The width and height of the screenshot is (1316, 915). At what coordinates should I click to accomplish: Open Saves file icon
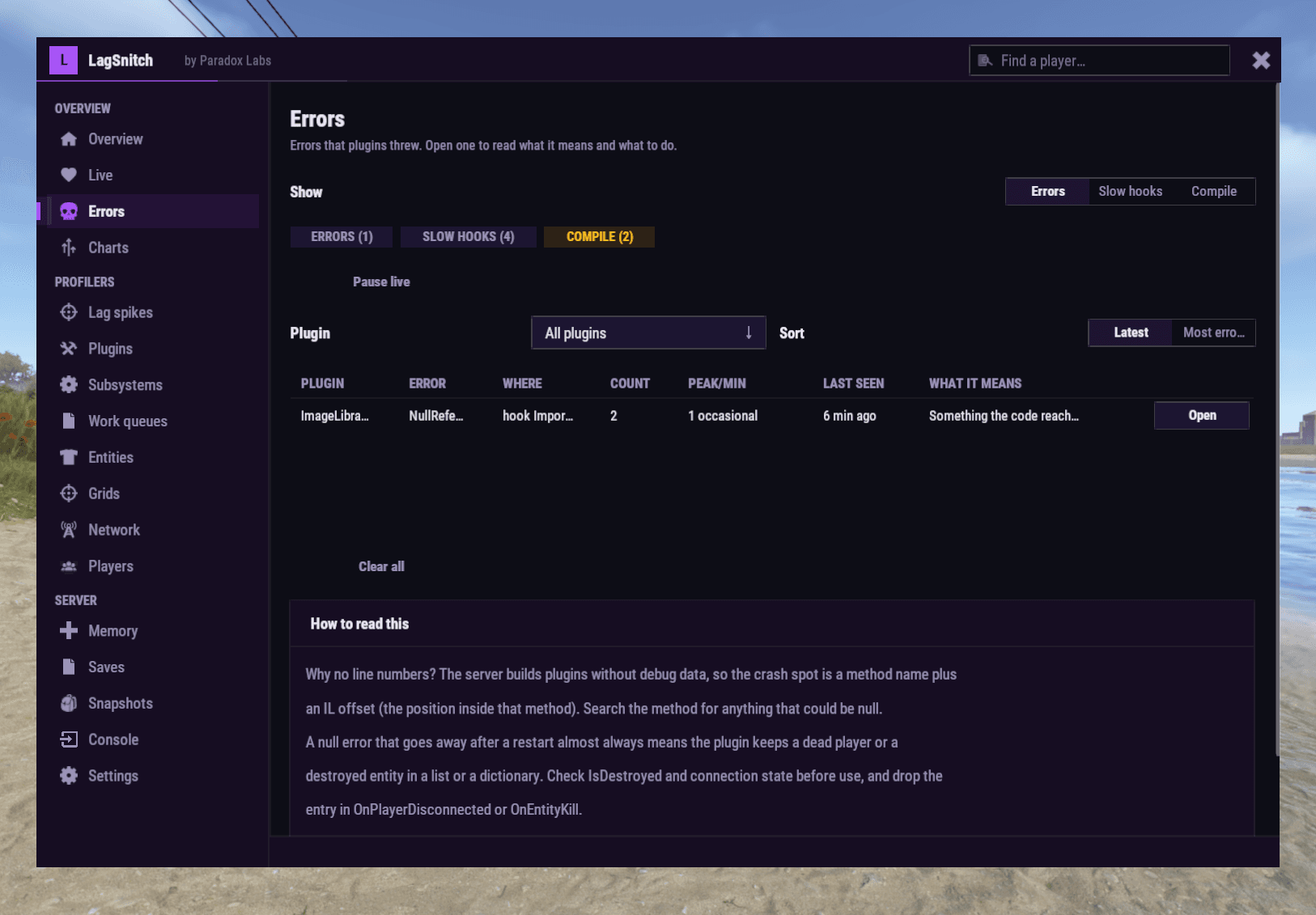[69, 667]
